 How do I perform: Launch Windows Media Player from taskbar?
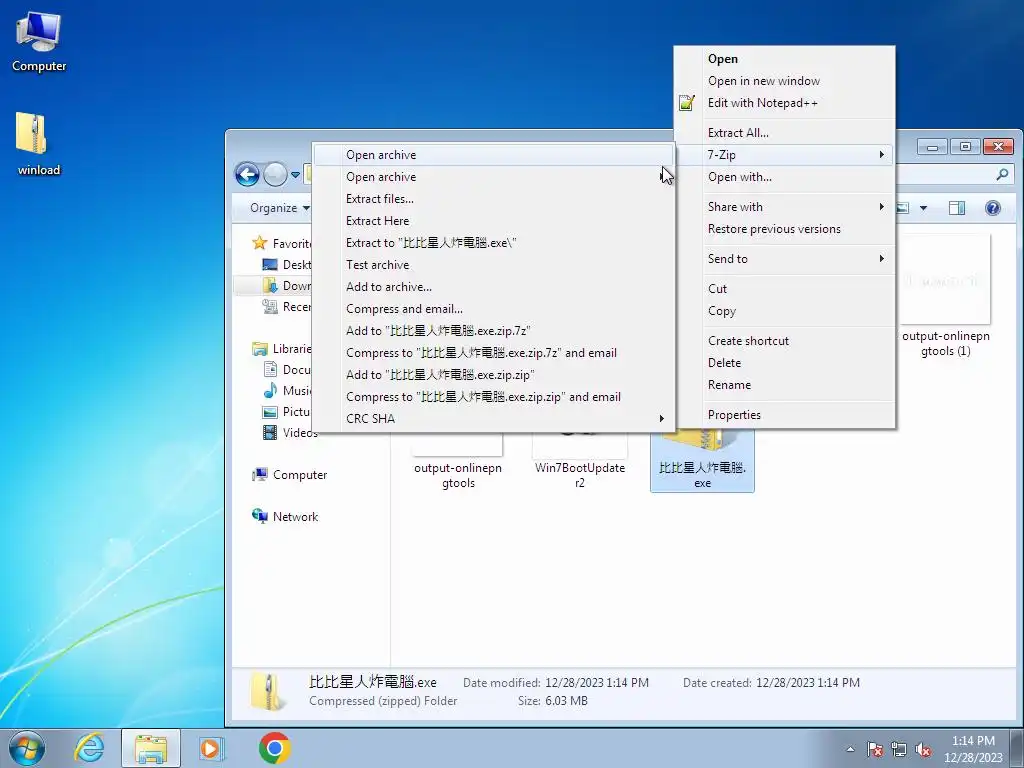[211, 748]
